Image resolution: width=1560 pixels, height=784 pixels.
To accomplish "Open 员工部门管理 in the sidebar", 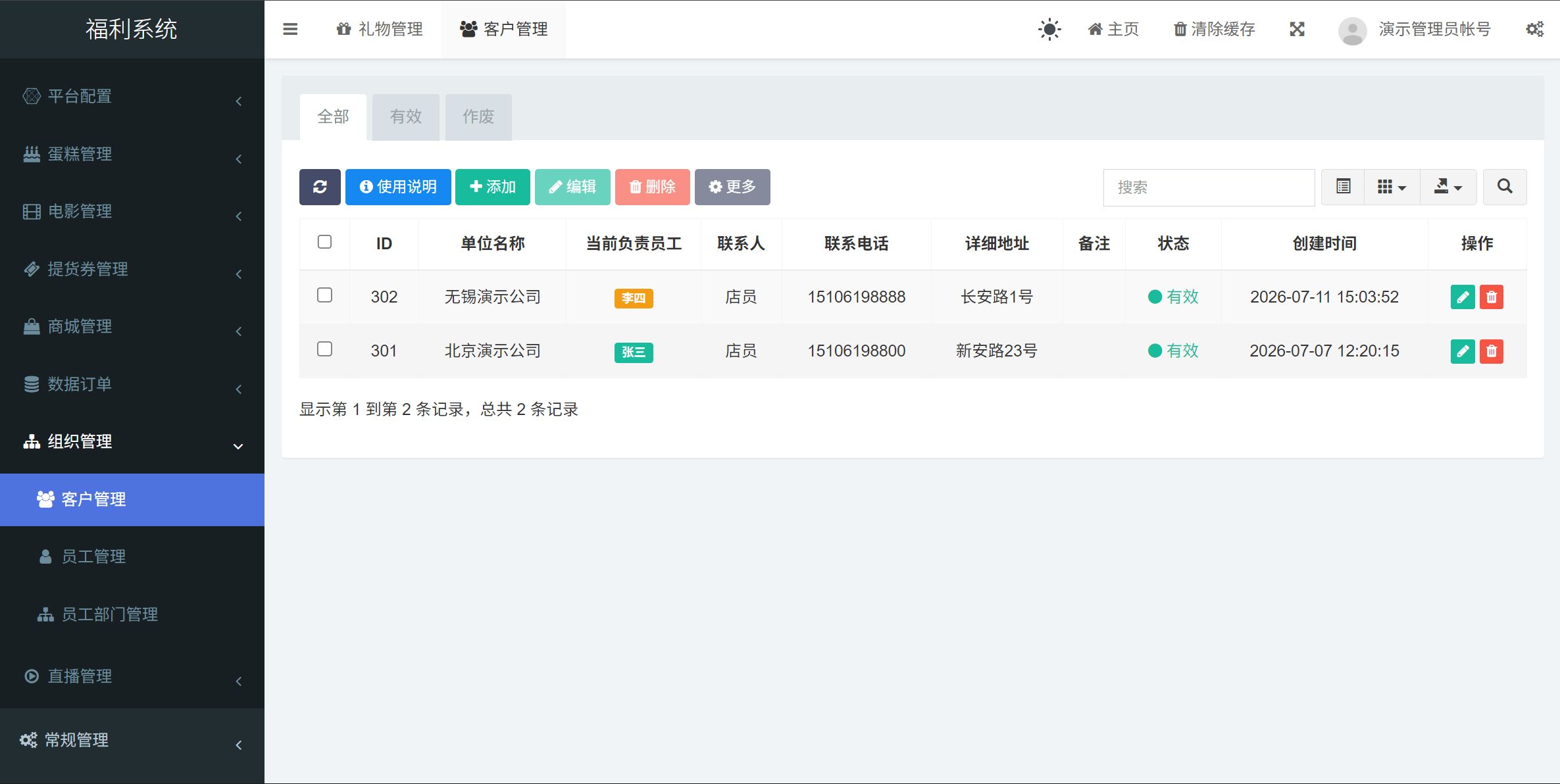I will pyautogui.click(x=132, y=614).
